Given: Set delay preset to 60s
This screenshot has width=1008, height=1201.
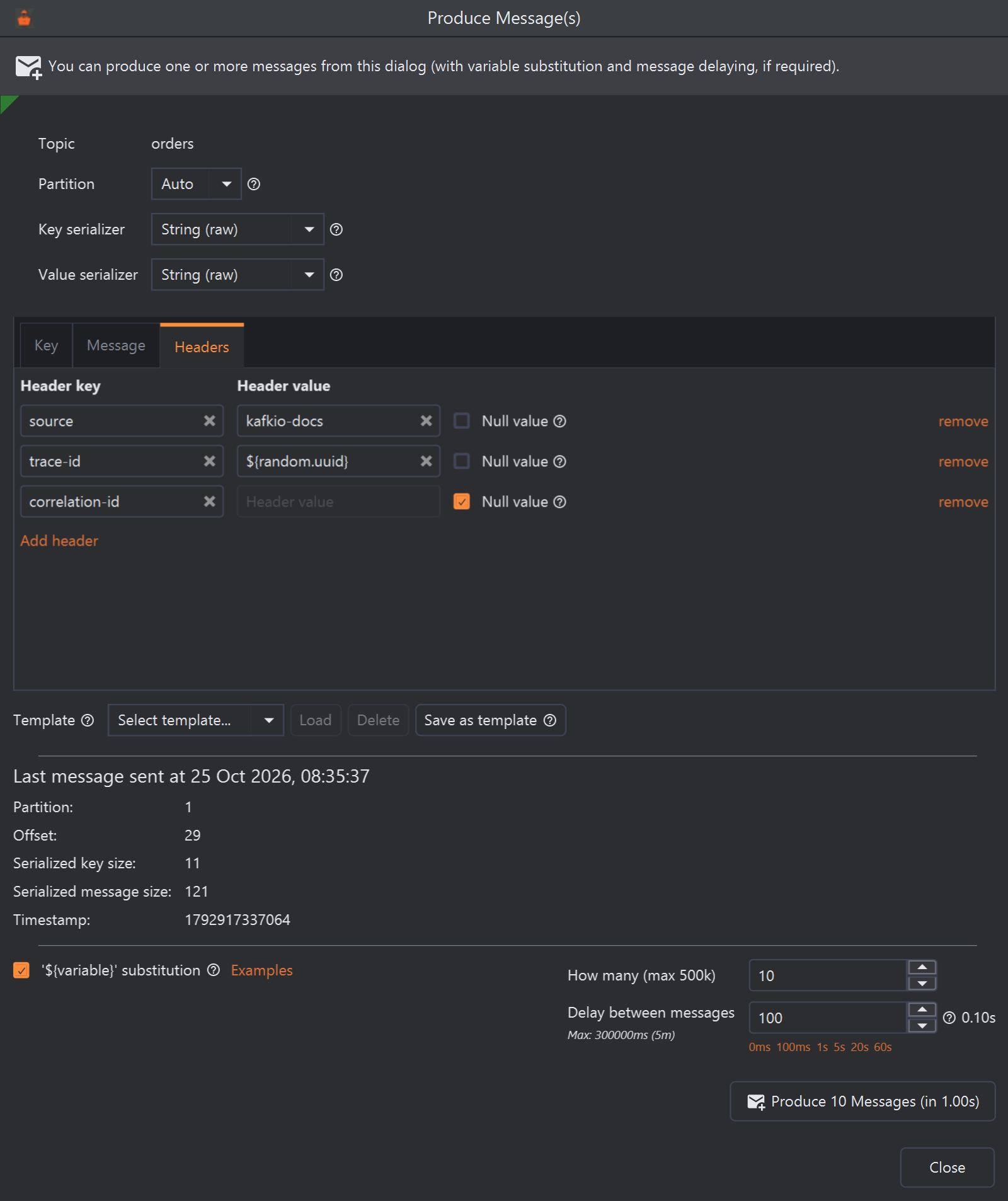Looking at the screenshot, I should tap(883, 1047).
